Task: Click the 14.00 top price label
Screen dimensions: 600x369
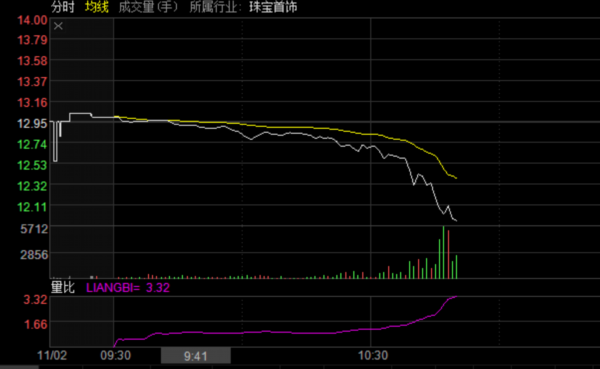Action: (x=32, y=20)
